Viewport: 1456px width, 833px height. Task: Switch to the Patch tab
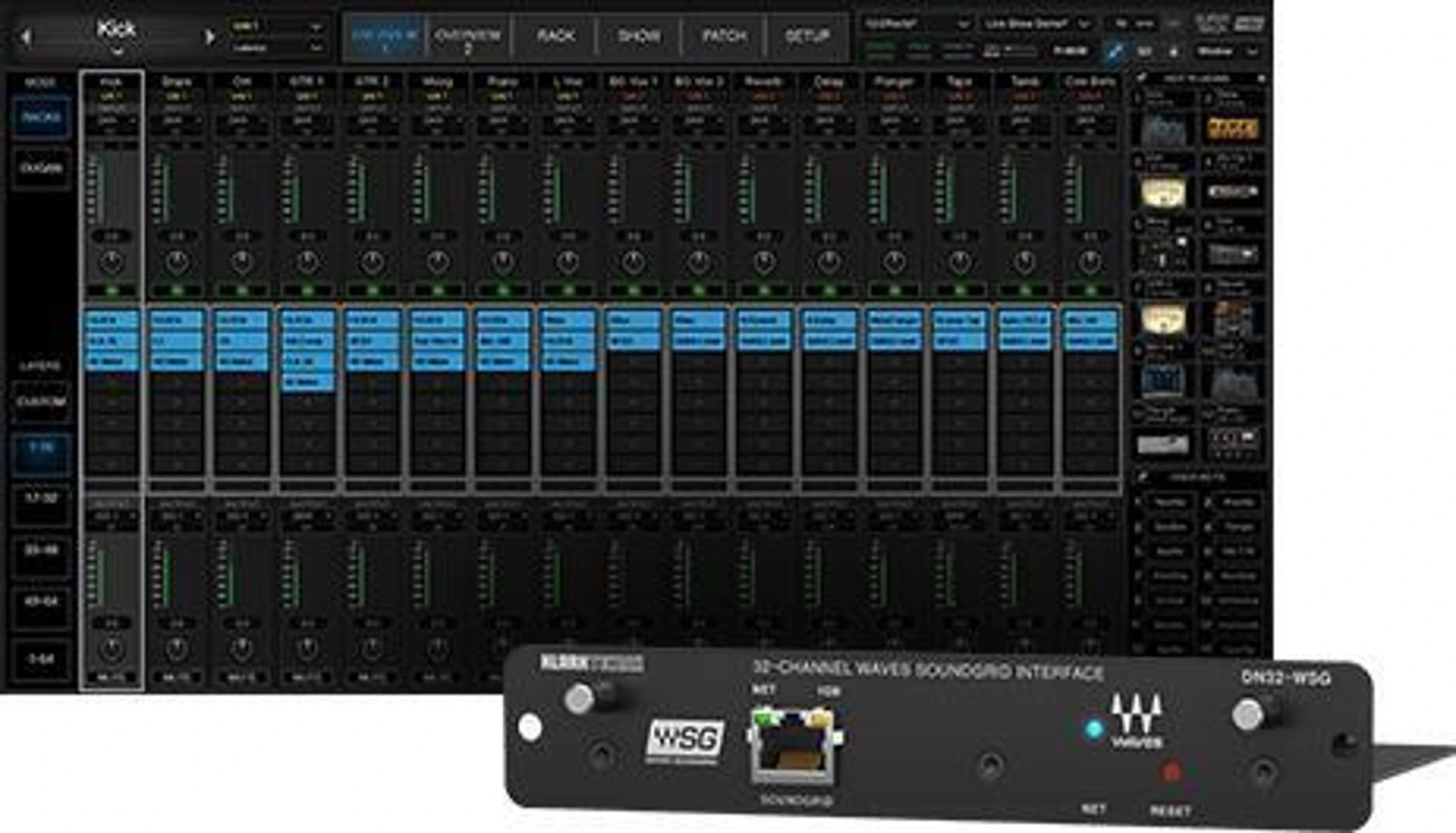pos(724,37)
